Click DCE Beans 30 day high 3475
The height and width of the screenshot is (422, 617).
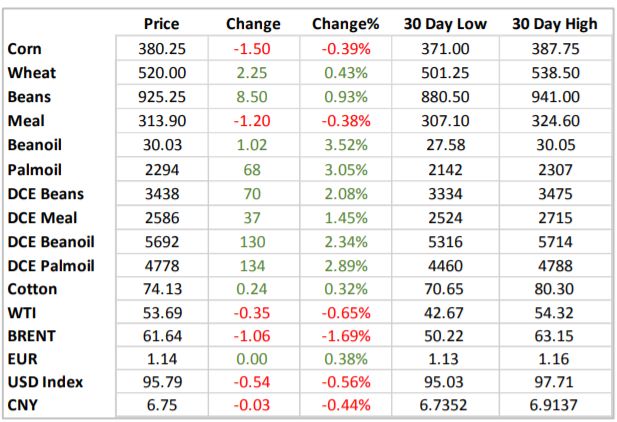(x=554, y=193)
